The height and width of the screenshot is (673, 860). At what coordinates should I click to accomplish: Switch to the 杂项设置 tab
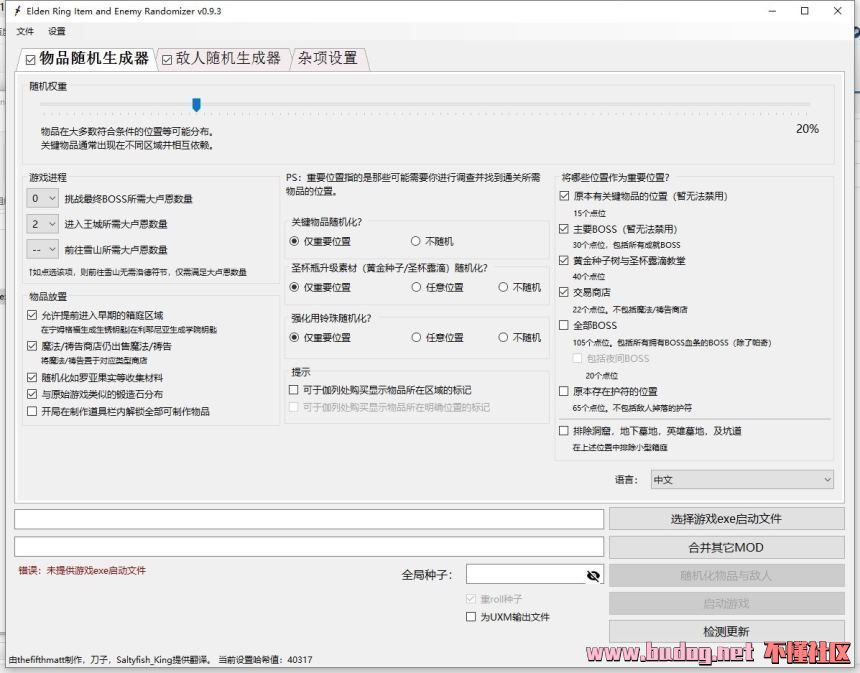click(x=327, y=58)
